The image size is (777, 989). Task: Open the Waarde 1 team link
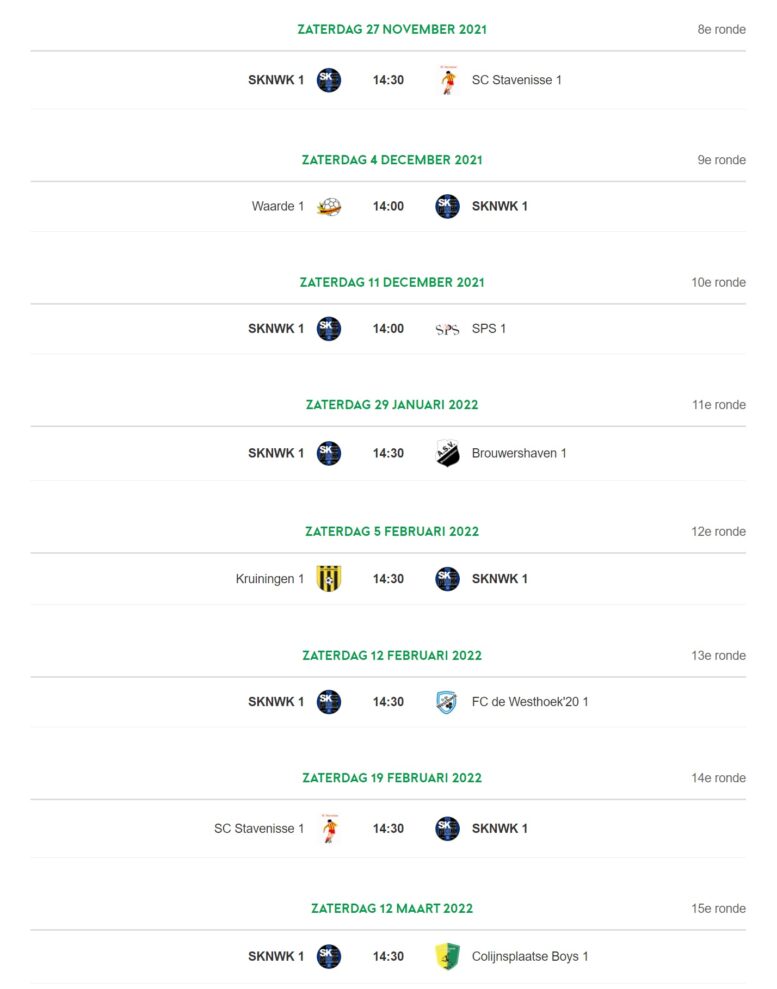(278, 206)
